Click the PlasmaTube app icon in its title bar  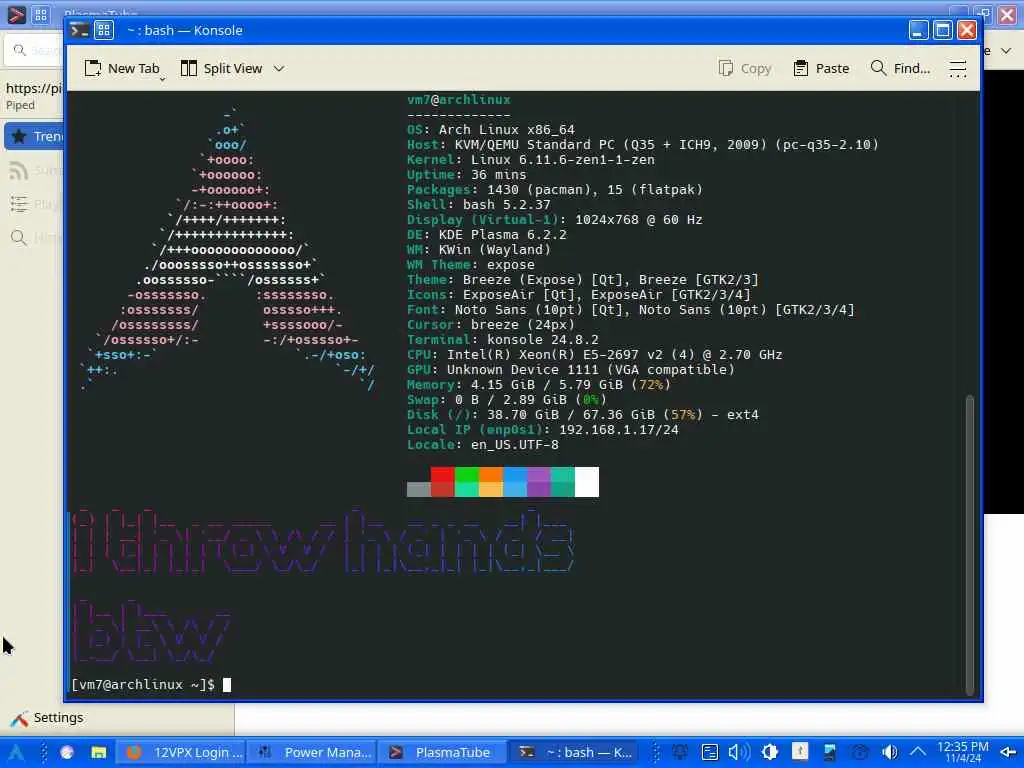pyautogui.click(x=16, y=14)
